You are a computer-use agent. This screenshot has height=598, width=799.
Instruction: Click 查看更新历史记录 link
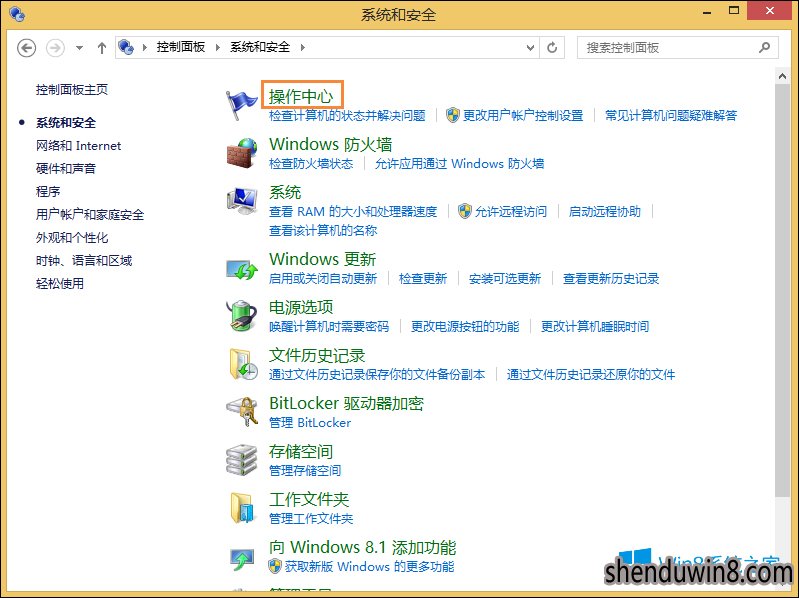pos(611,279)
